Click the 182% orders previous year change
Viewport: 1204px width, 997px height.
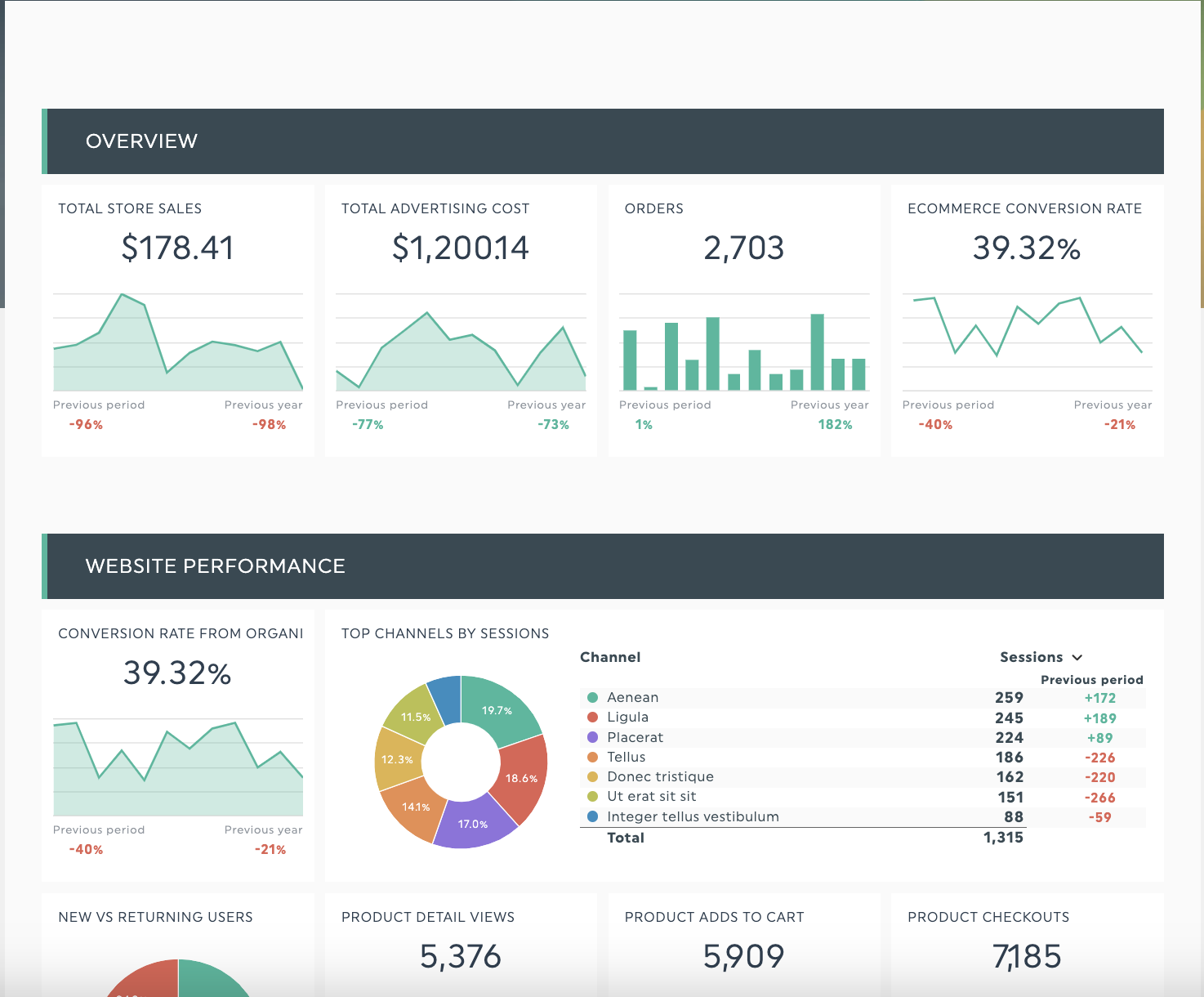click(x=836, y=425)
